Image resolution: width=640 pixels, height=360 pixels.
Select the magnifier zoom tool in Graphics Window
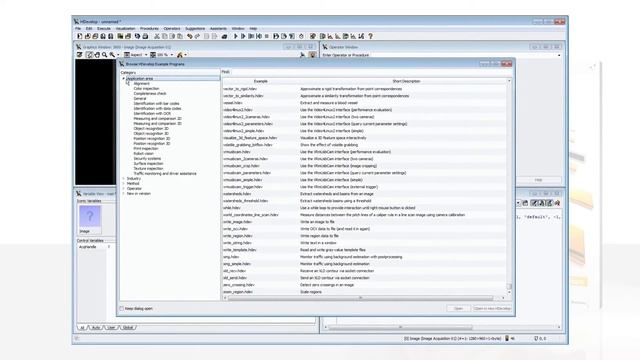point(105,55)
